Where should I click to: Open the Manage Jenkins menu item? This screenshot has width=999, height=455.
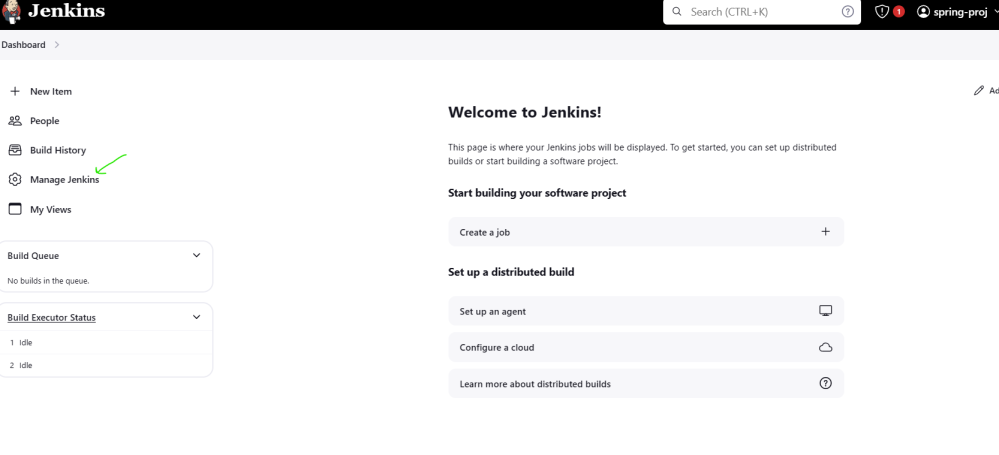(64, 180)
